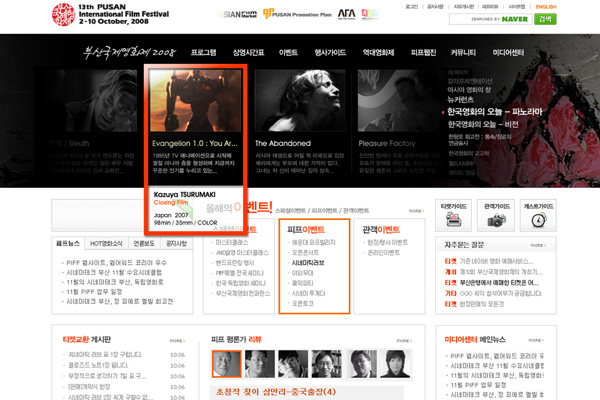
Task: Open the 행사가이드 main menu
Action: [x=330, y=52]
